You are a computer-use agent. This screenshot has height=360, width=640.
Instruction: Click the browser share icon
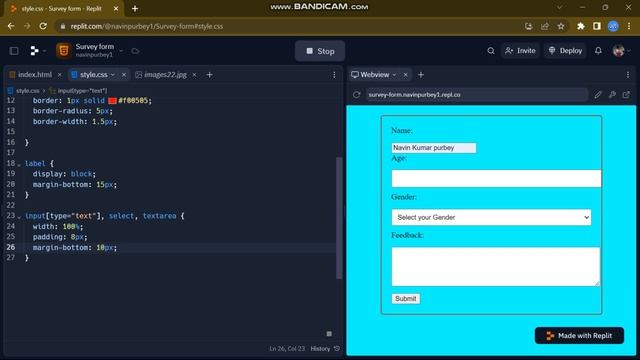pyautogui.click(x=544, y=26)
